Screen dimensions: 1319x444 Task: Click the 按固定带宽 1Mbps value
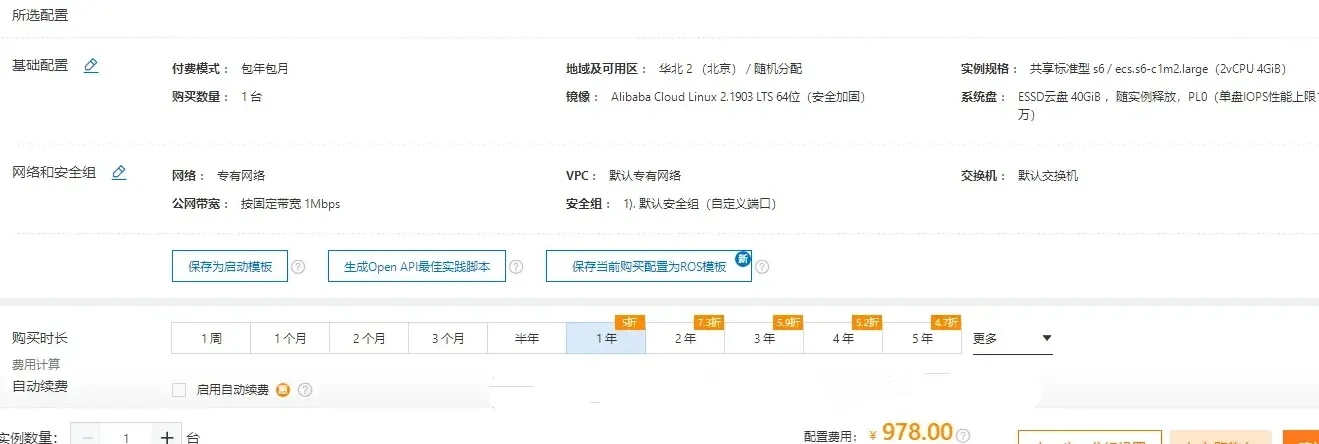point(291,204)
